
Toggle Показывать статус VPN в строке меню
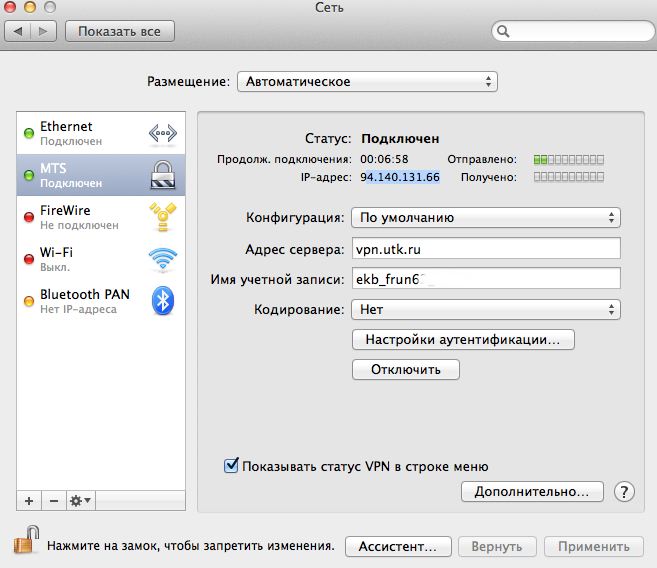pos(232,466)
